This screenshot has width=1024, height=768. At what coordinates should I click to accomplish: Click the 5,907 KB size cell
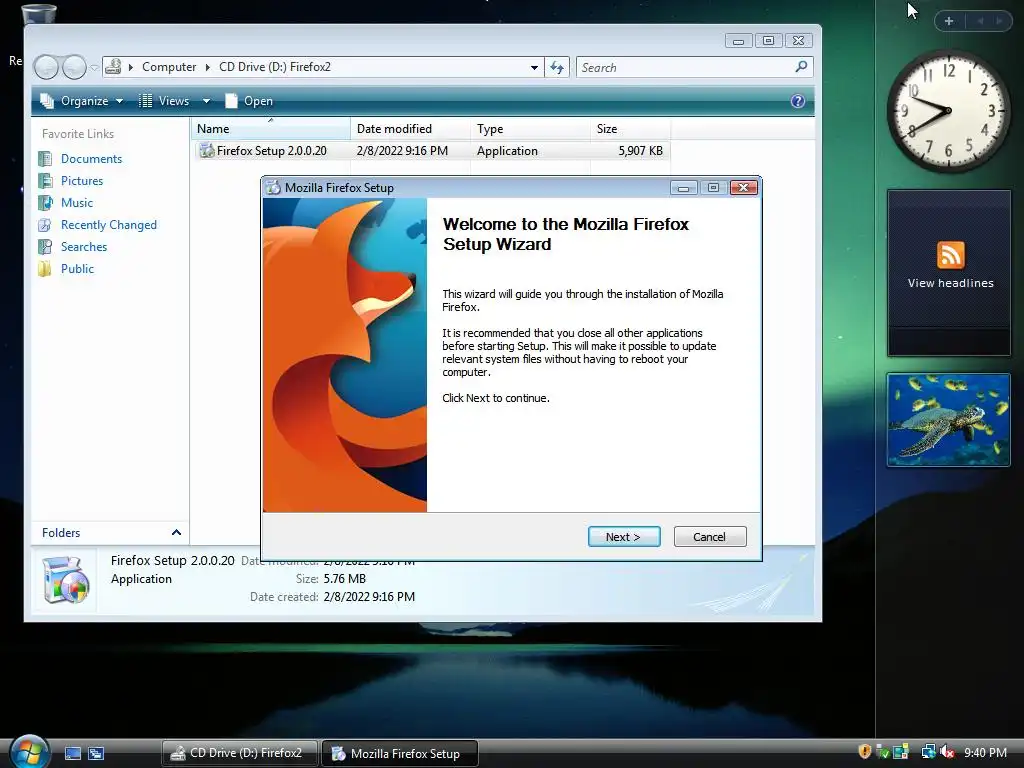[x=640, y=151]
